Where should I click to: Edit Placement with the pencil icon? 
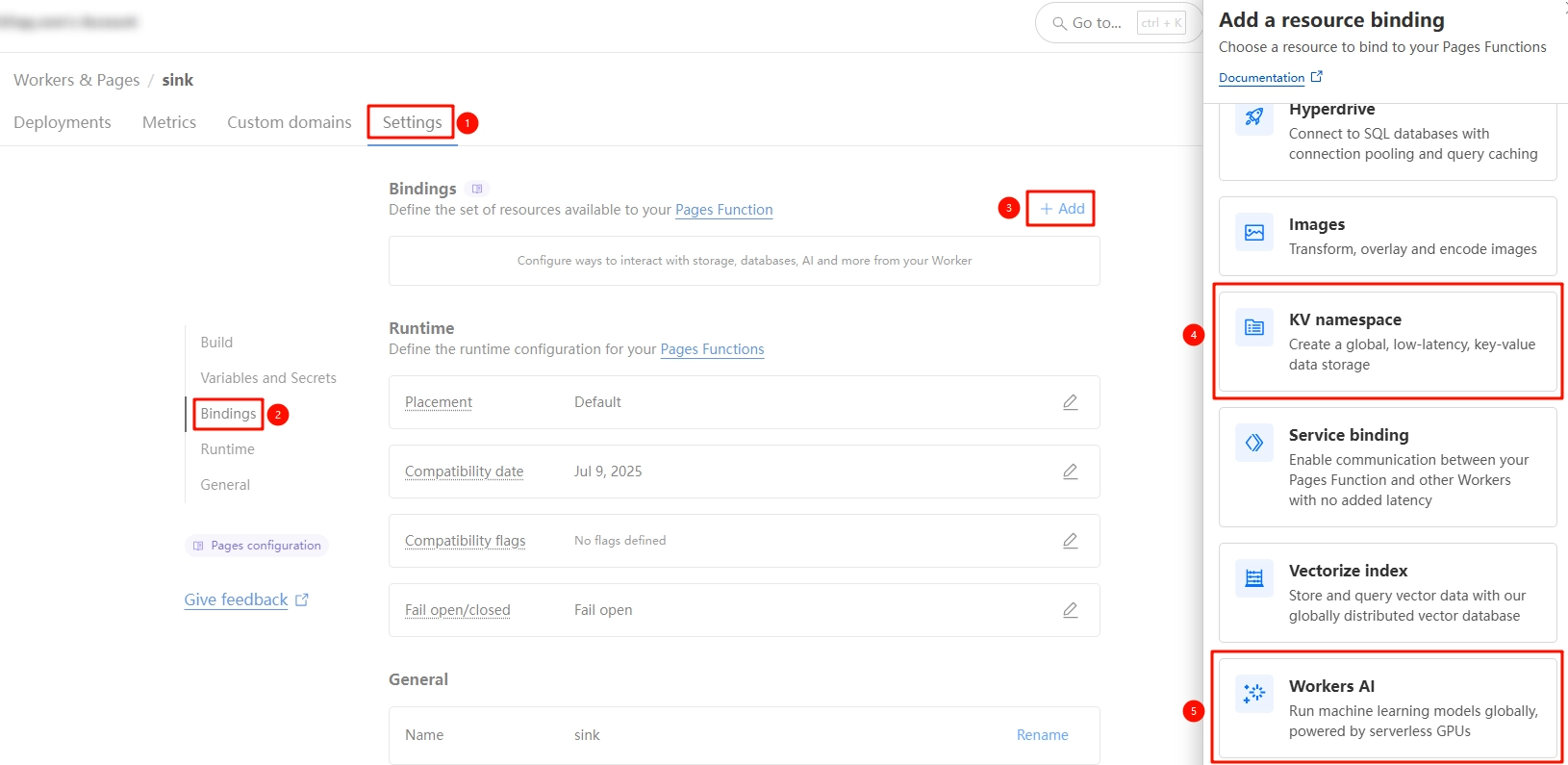(1070, 402)
